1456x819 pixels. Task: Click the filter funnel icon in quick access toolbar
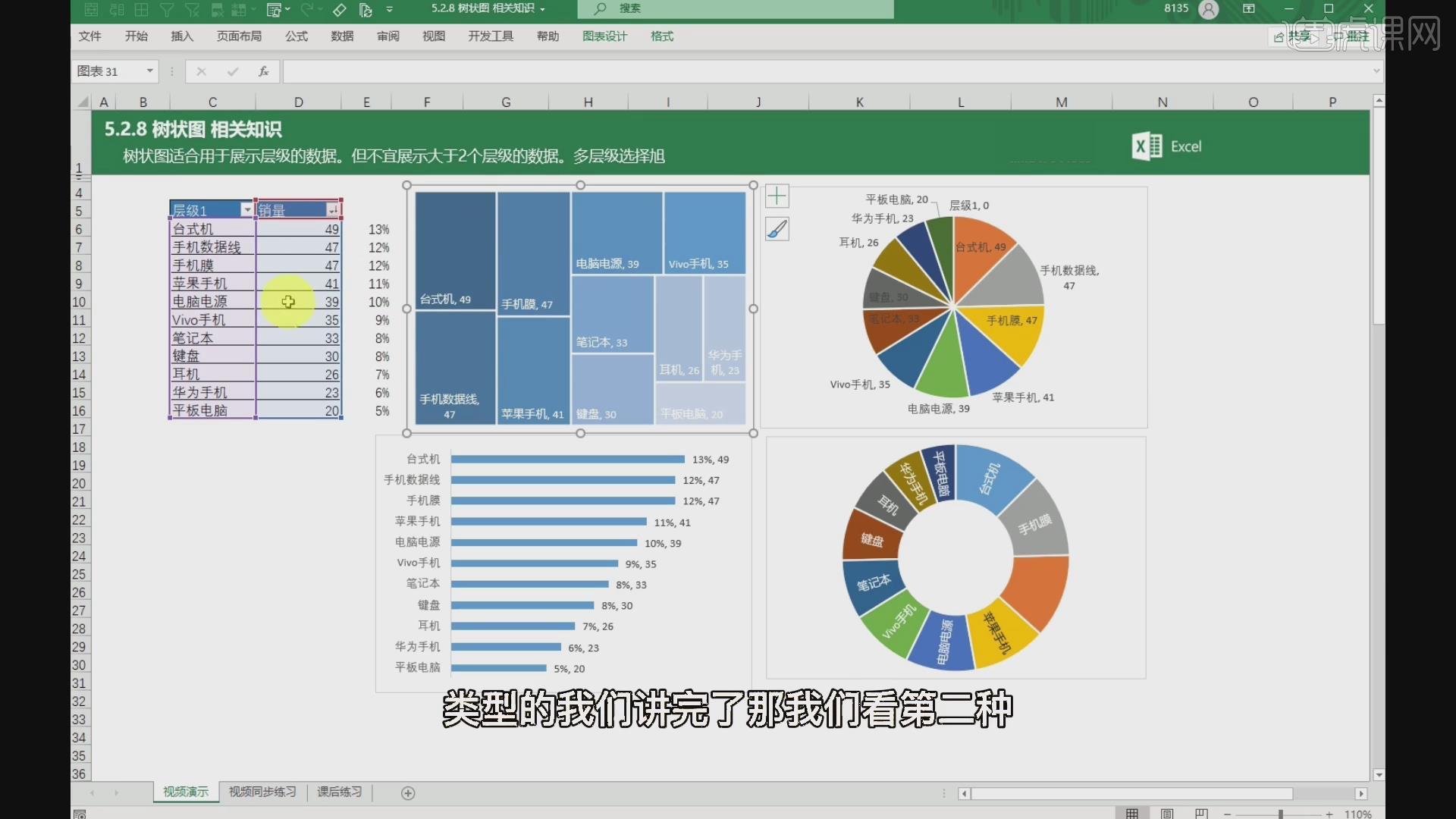coord(167,9)
